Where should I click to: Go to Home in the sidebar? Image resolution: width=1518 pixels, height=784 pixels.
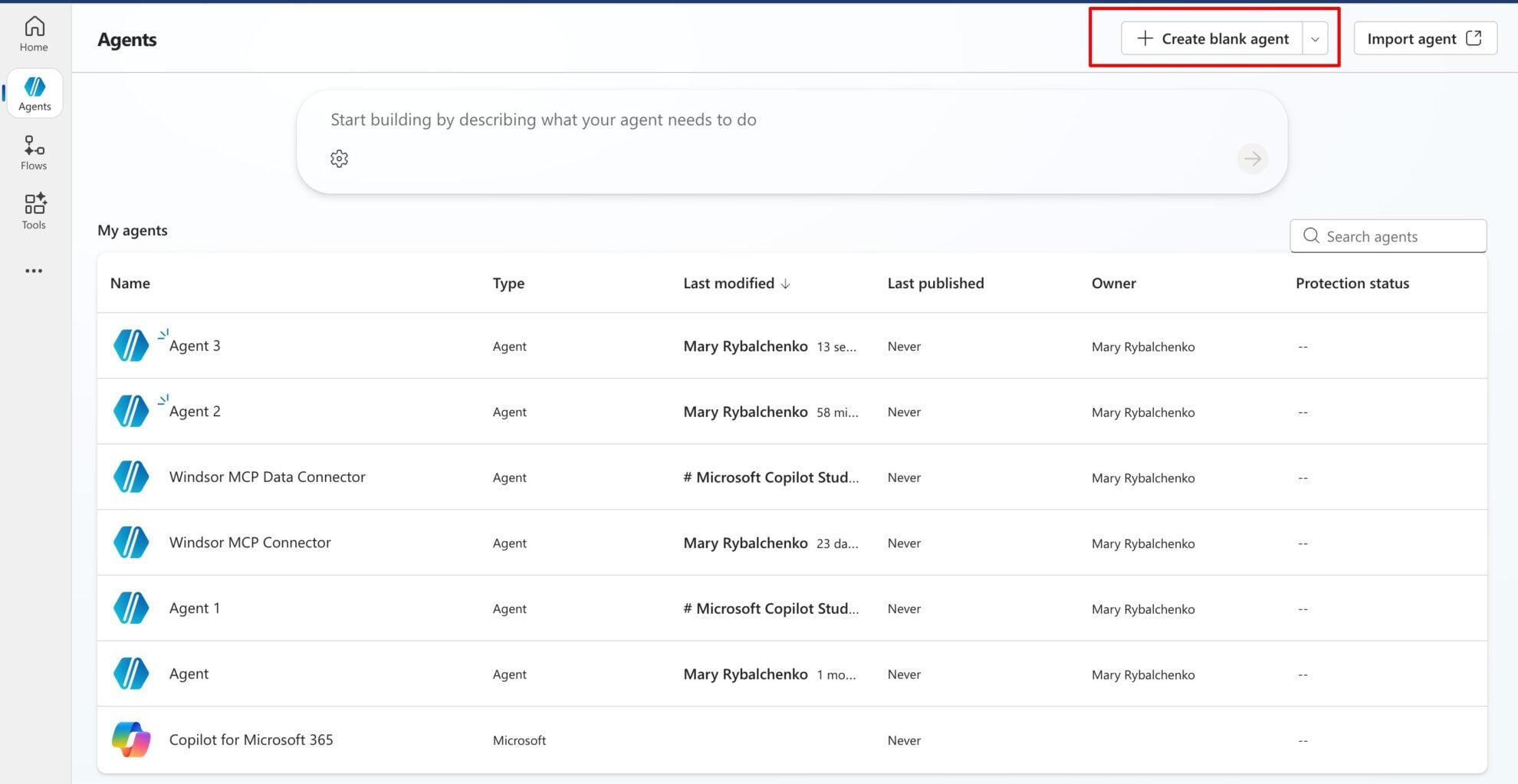[x=34, y=34]
